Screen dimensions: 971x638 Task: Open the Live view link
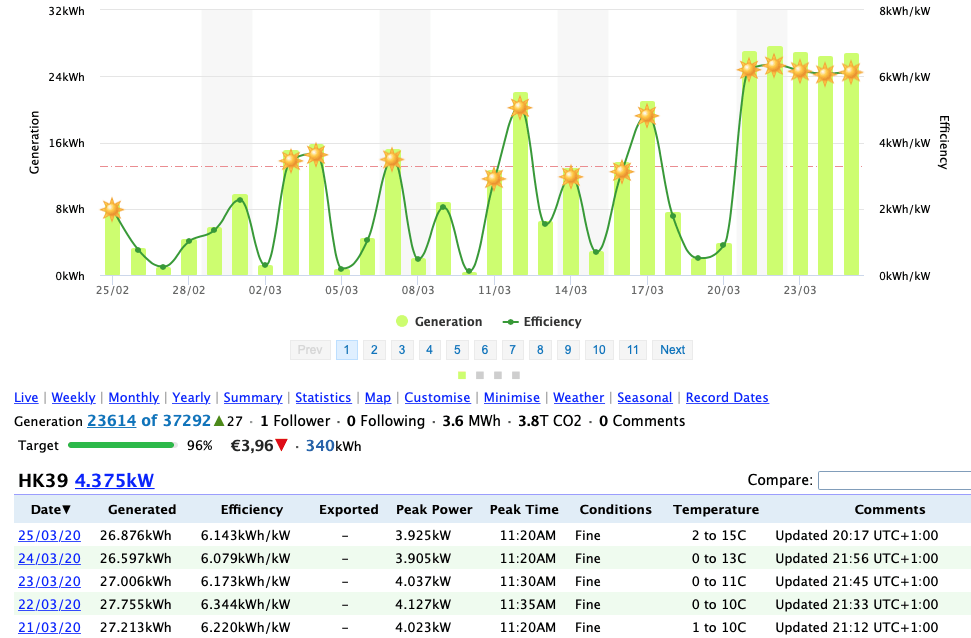click(x=26, y=398)
